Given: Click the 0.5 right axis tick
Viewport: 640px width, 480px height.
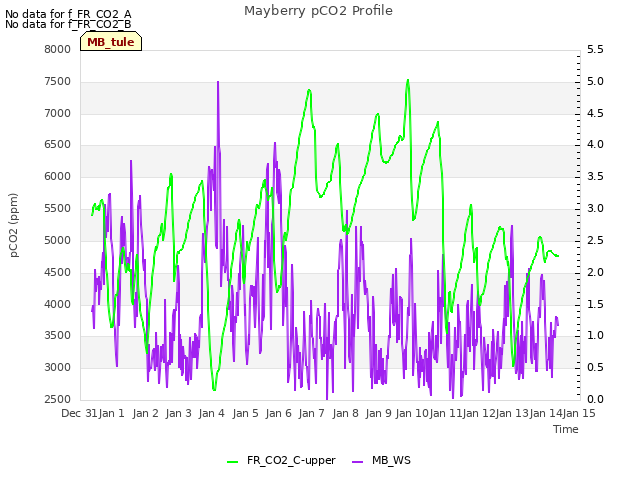Looking at the screenshot, I should coord(595,367).
